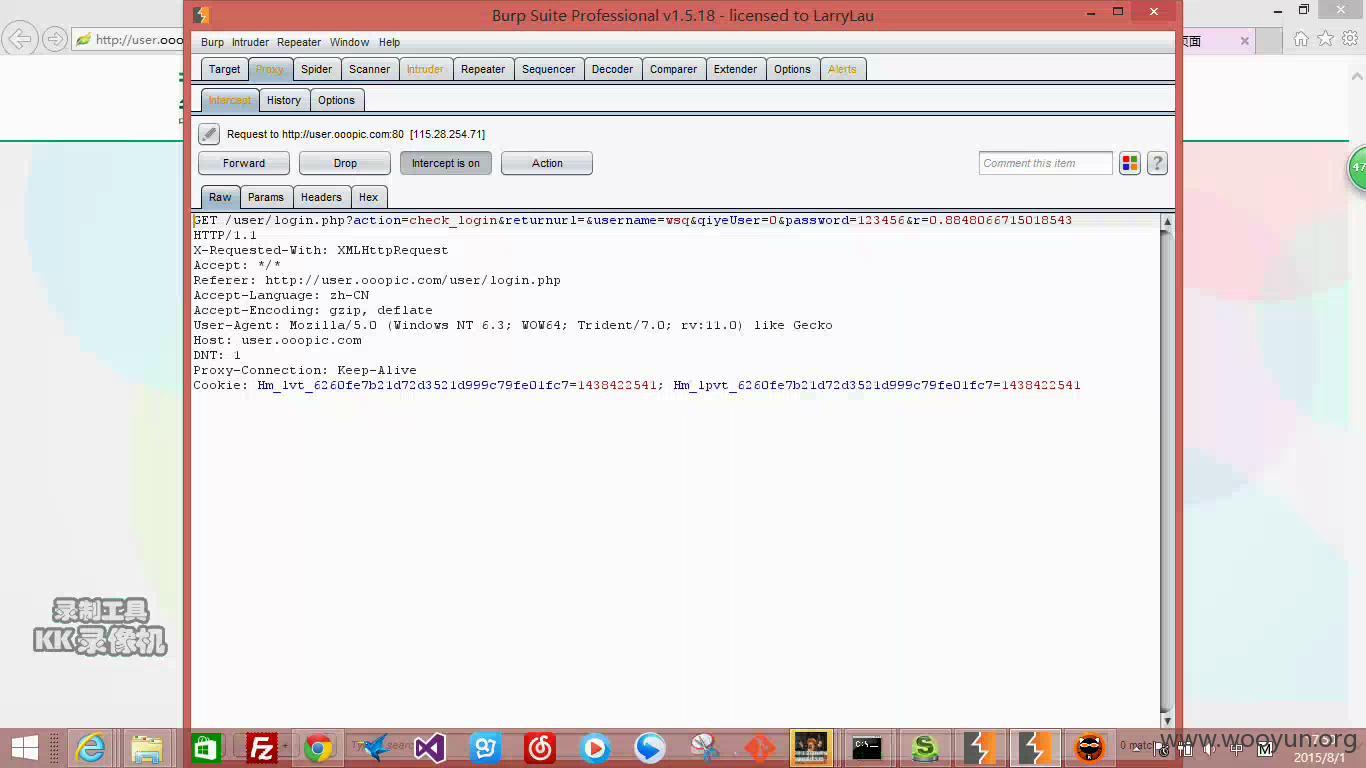The height and width of the screenshot is (768, 1366).
Task: Switch to the Intruder tool tab
Action: pyautogui.click(x=425, y=69)
